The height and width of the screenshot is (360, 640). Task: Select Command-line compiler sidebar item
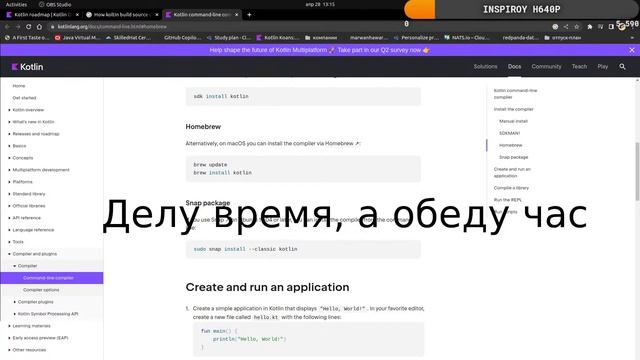tap(51, 278)
